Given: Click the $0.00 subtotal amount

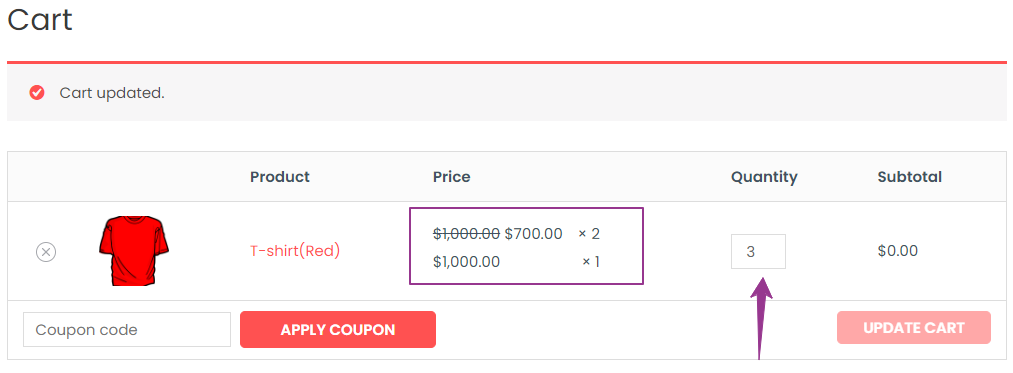Looking at the screenshot, I should (897, 251).
